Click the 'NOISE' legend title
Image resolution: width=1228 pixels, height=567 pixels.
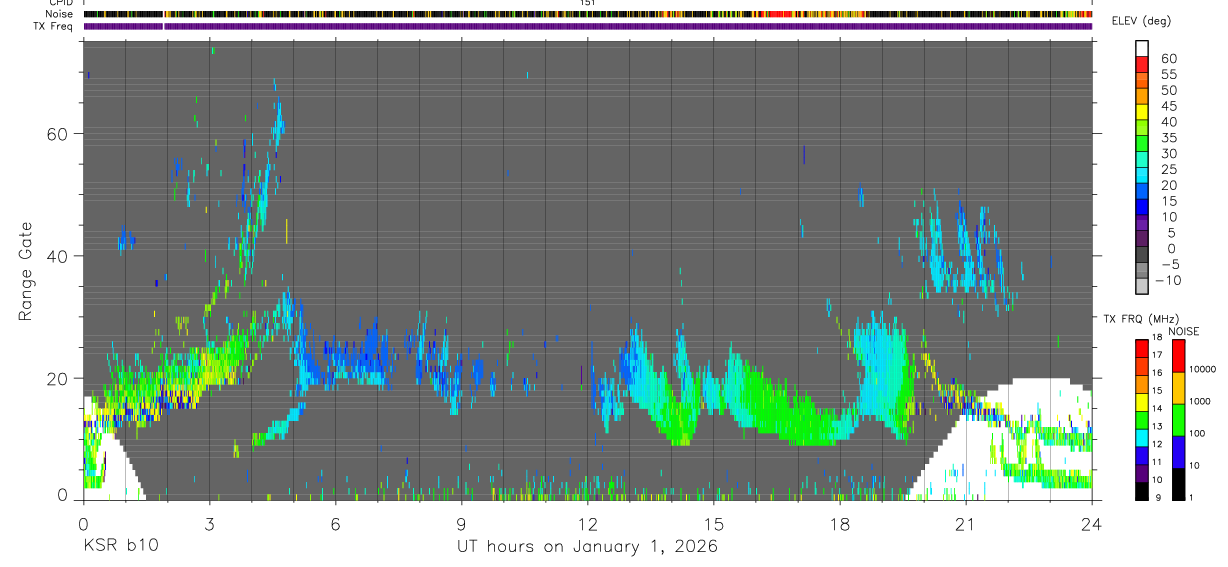(1184, 331)
